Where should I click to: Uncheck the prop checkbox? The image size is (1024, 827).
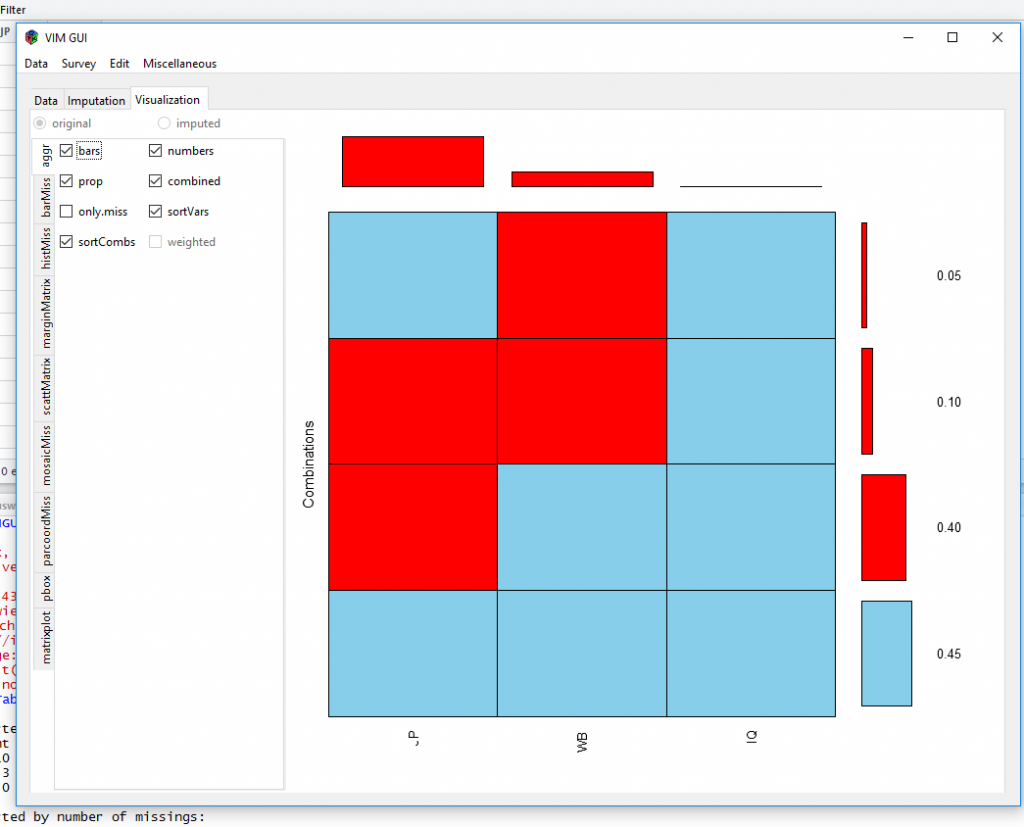[66, 181]
